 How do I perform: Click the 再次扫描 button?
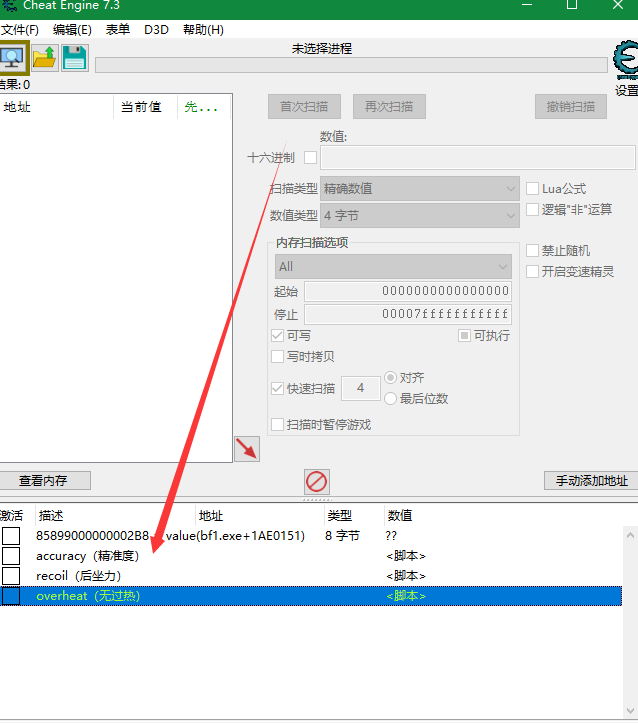click(x=389, y=107)
